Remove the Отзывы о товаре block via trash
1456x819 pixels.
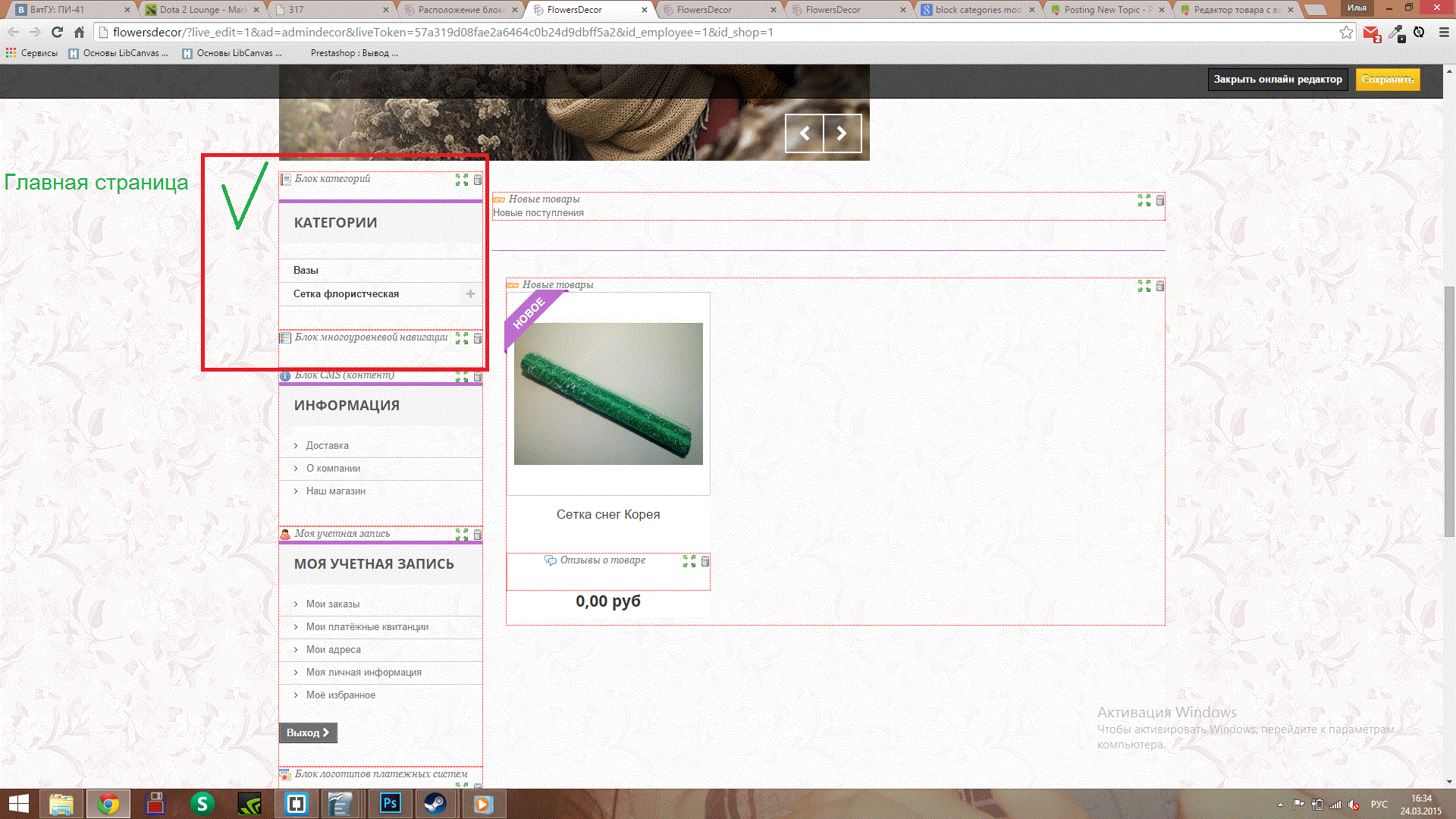coord(705,561)
